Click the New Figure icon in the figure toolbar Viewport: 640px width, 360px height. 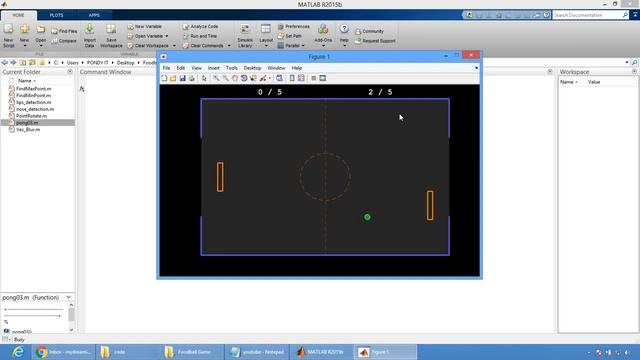[164, 78]
